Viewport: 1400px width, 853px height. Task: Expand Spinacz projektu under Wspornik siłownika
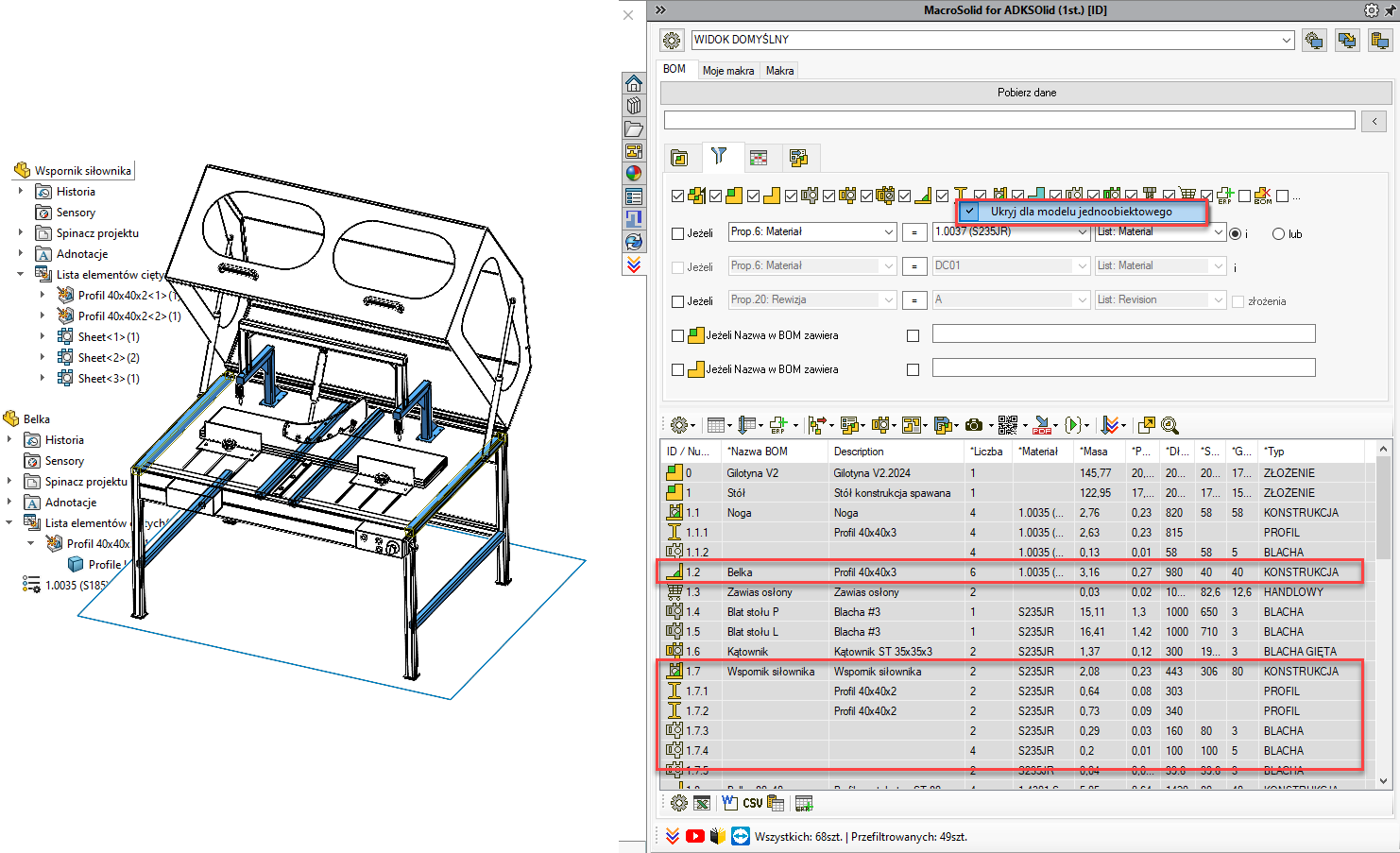[21, 232]
